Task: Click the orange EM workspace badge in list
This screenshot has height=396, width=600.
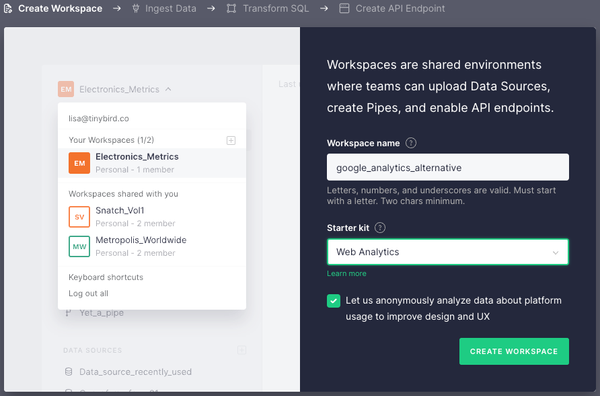Action: pos(79,163)
